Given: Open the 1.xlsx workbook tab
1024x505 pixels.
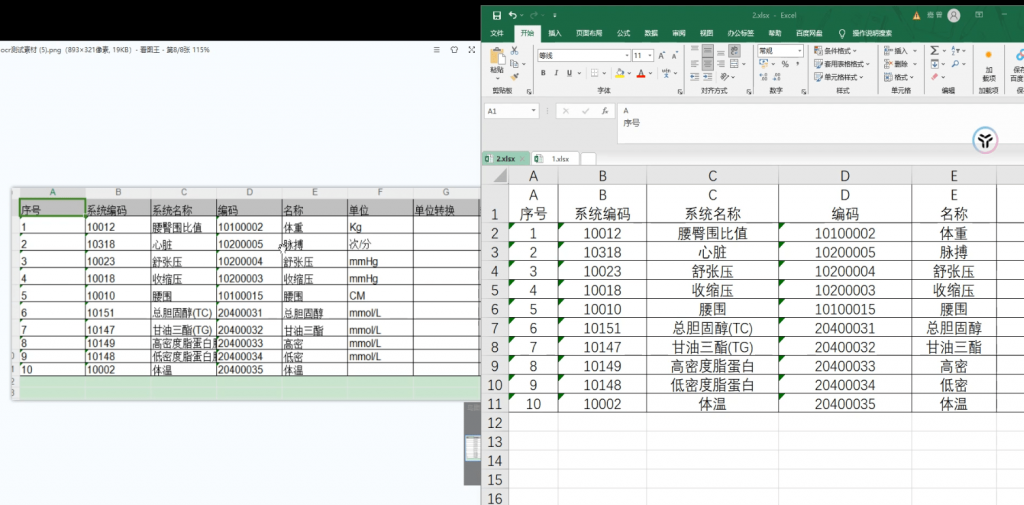Looking at the screenshot, I should 555,159.
